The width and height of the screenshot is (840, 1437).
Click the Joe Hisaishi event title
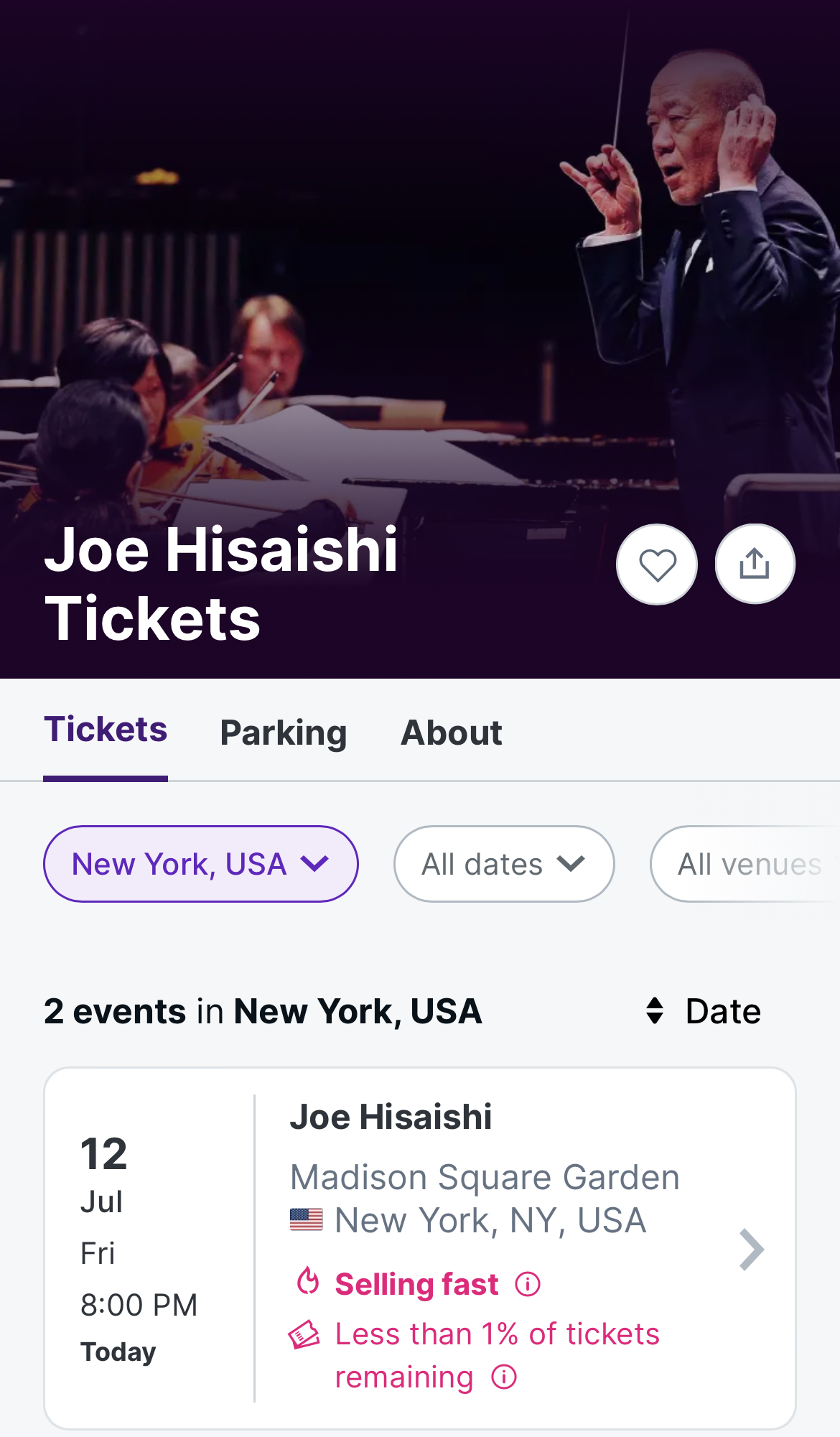coord(391,1117)
